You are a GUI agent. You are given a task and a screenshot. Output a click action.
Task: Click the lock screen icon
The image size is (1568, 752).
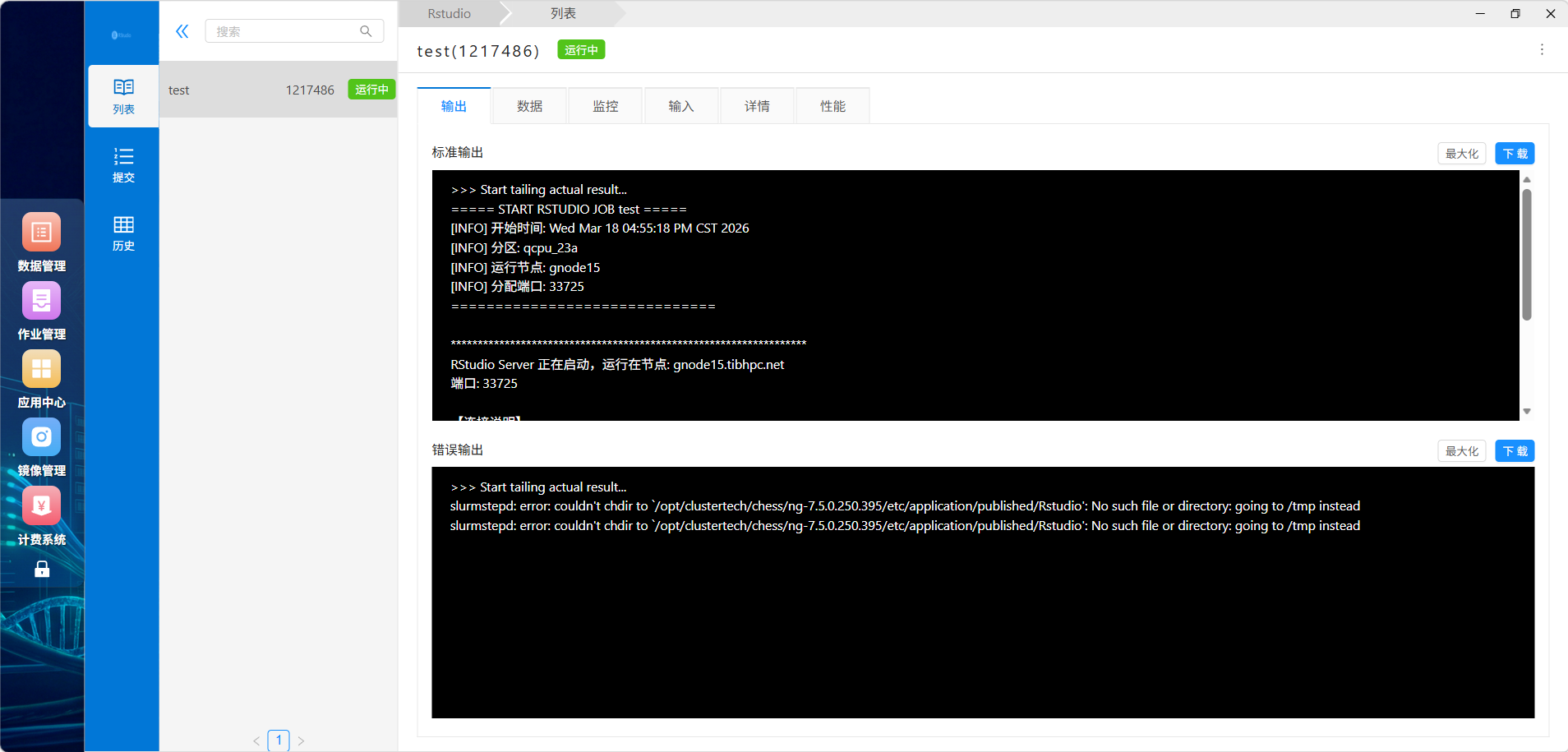[x=42, y=569]
